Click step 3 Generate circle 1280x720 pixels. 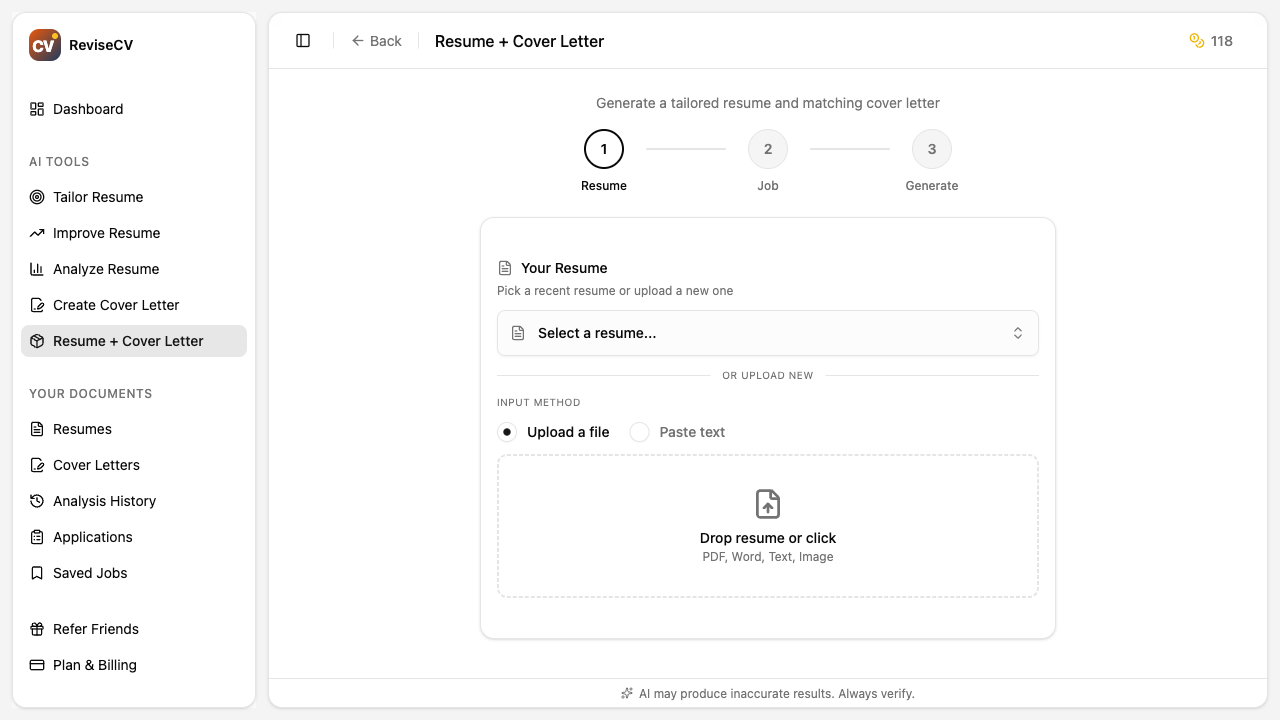932,148
